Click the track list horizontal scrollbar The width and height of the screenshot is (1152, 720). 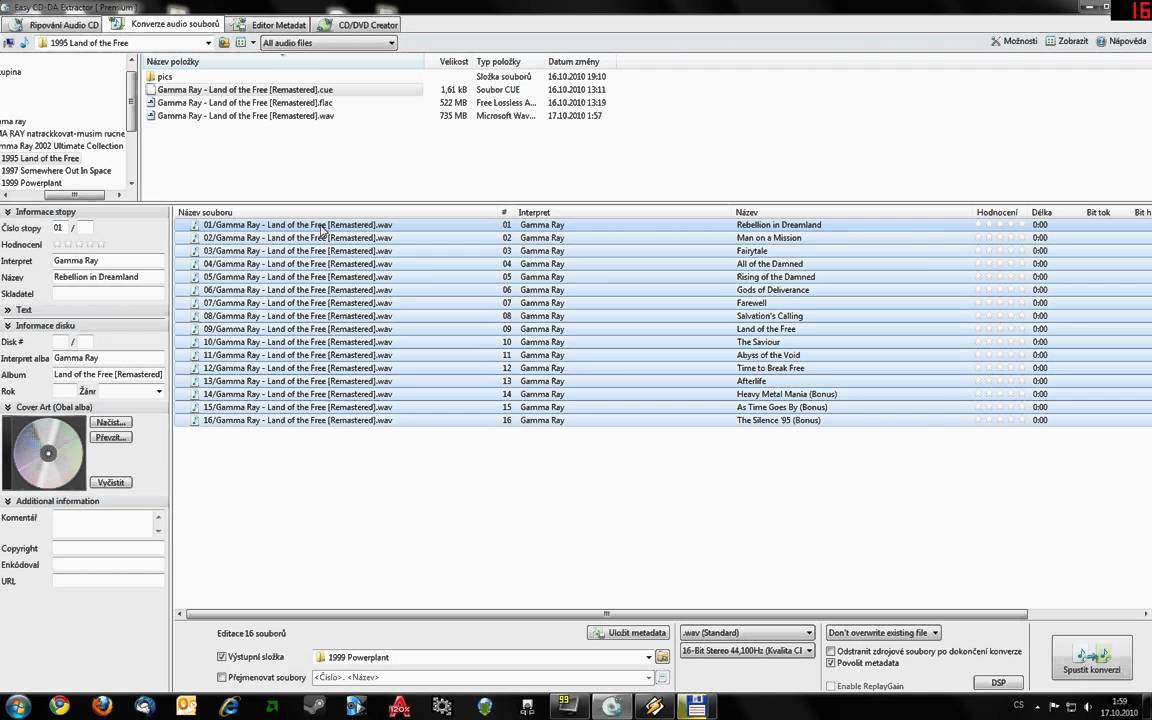pyautogui.click(x=607, y=613)
